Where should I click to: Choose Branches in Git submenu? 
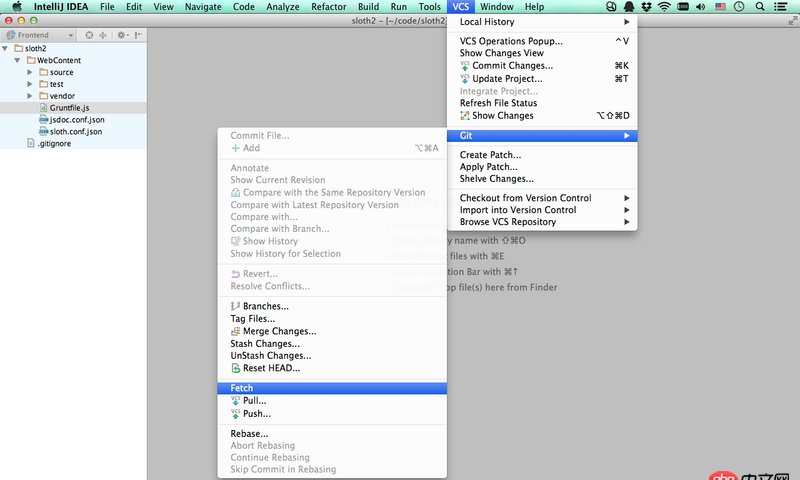tap(332, 306)
